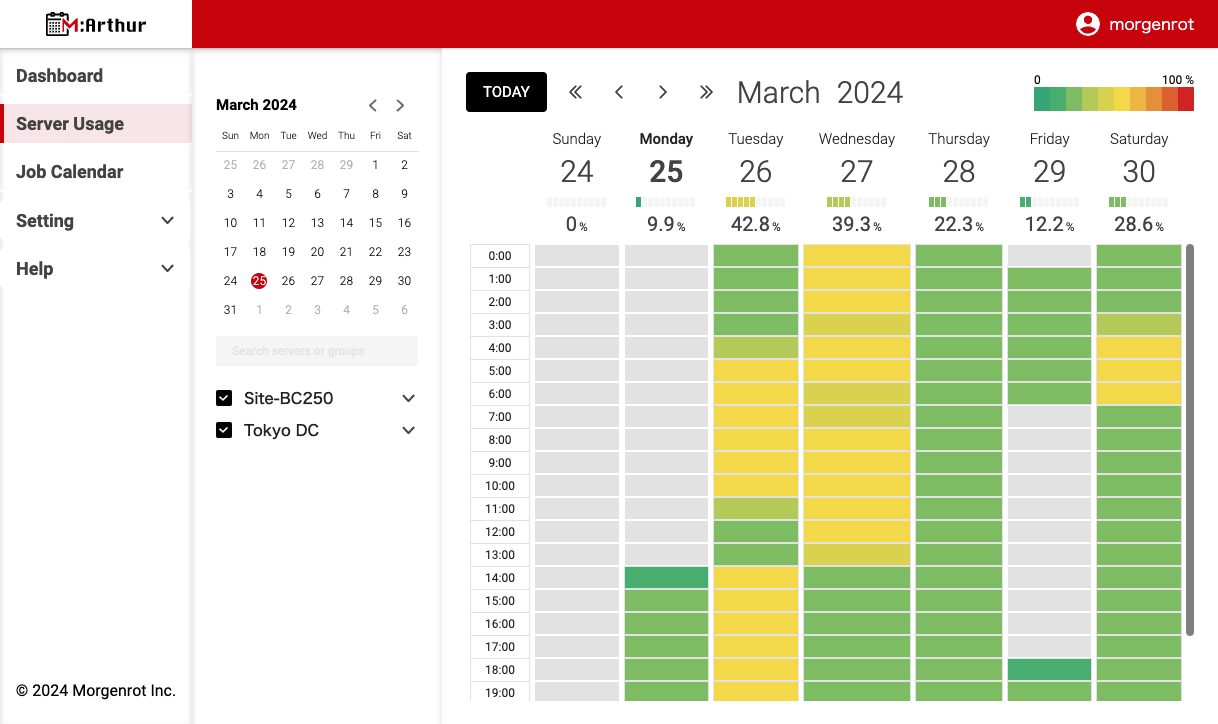Open the Job Calendar page

pyautogui.click(x=70, y=172)
